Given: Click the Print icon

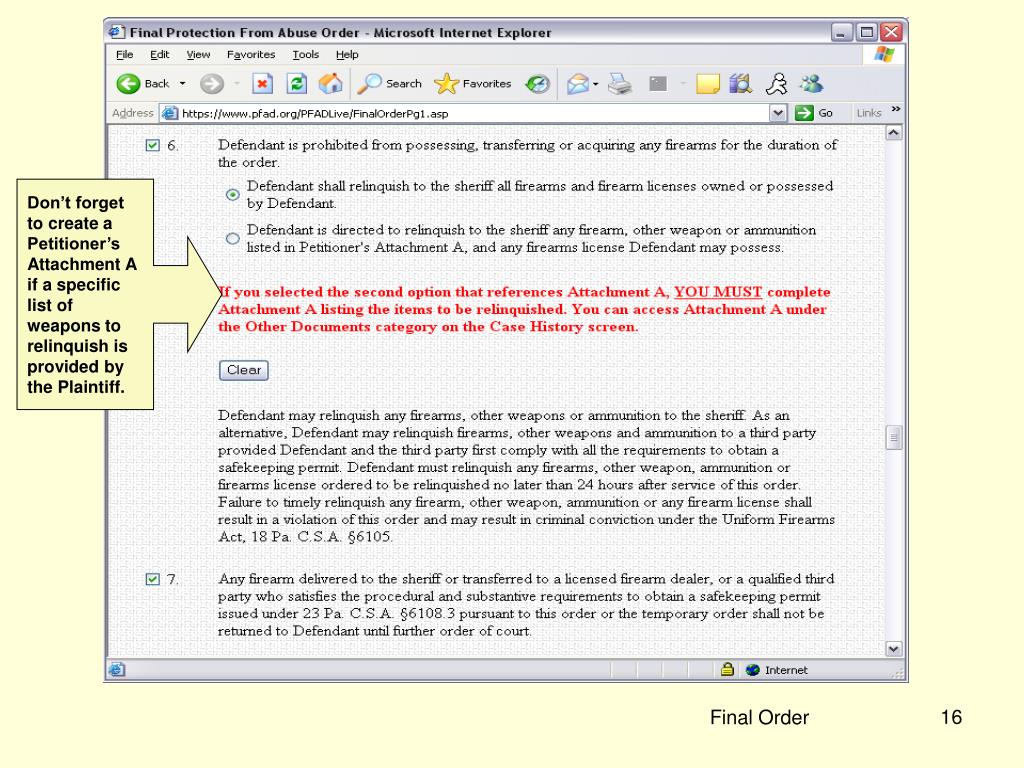Looking at the screenshot, I should [620, 84].
